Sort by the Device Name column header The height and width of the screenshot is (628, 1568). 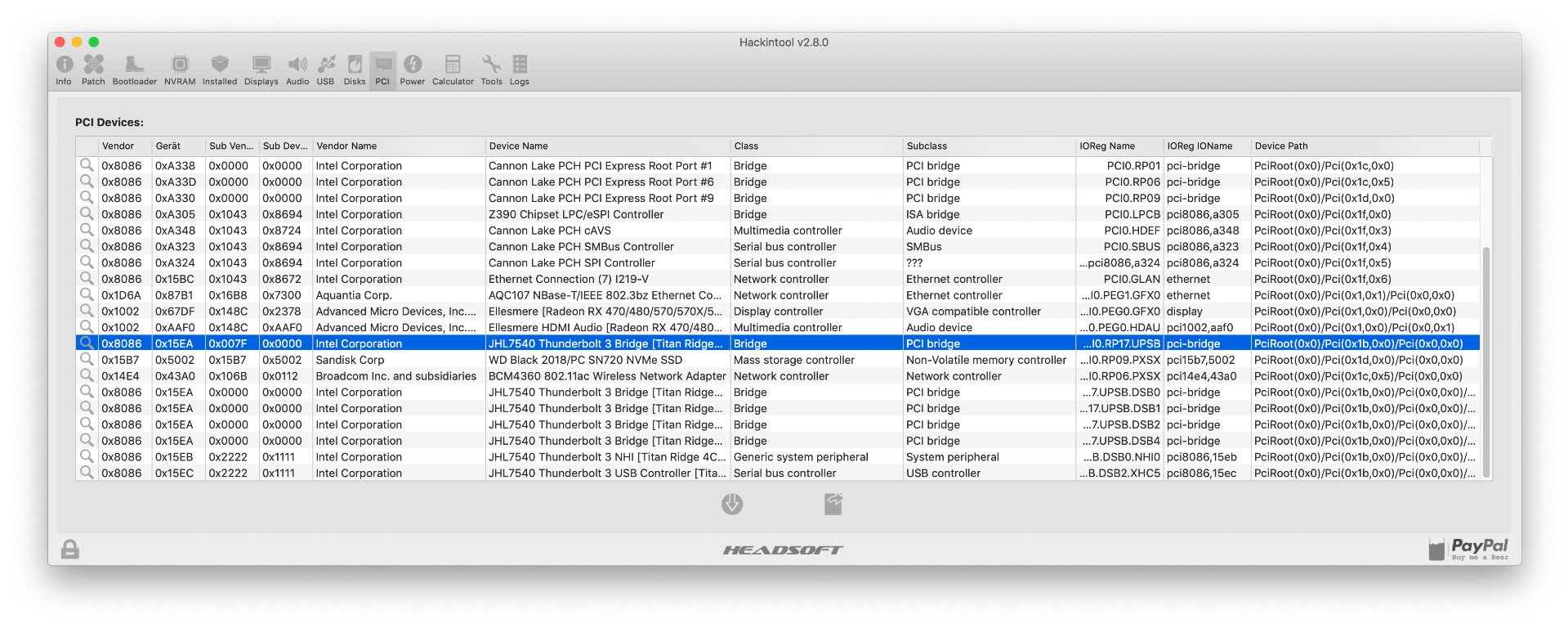(608, 146)
